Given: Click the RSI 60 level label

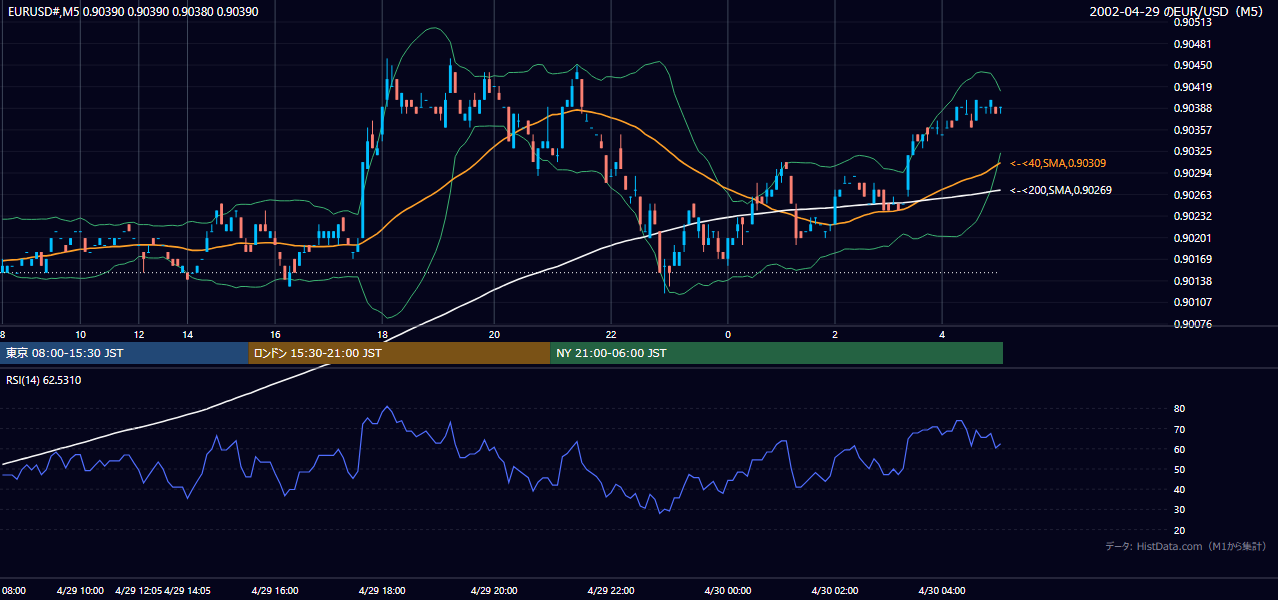Looking at the screenshot, I should tap(1179, 449).
